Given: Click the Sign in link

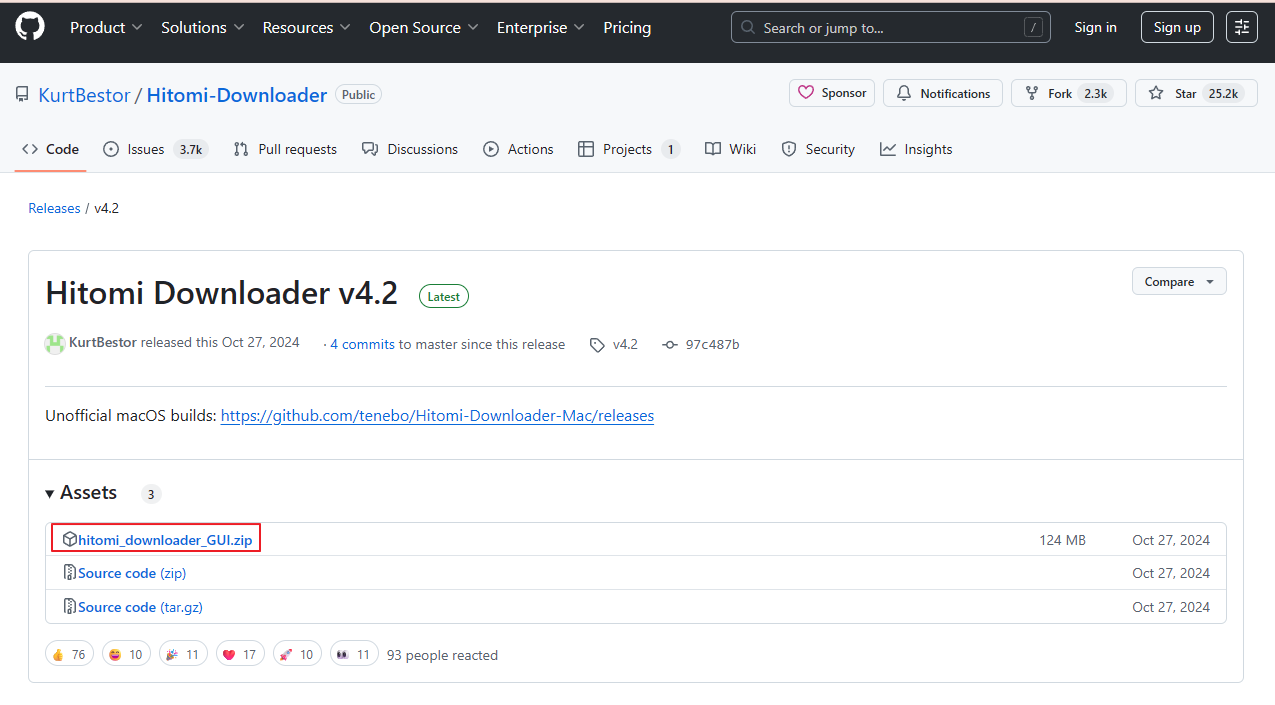Looking at the screenshot, I should point(1095,28).
